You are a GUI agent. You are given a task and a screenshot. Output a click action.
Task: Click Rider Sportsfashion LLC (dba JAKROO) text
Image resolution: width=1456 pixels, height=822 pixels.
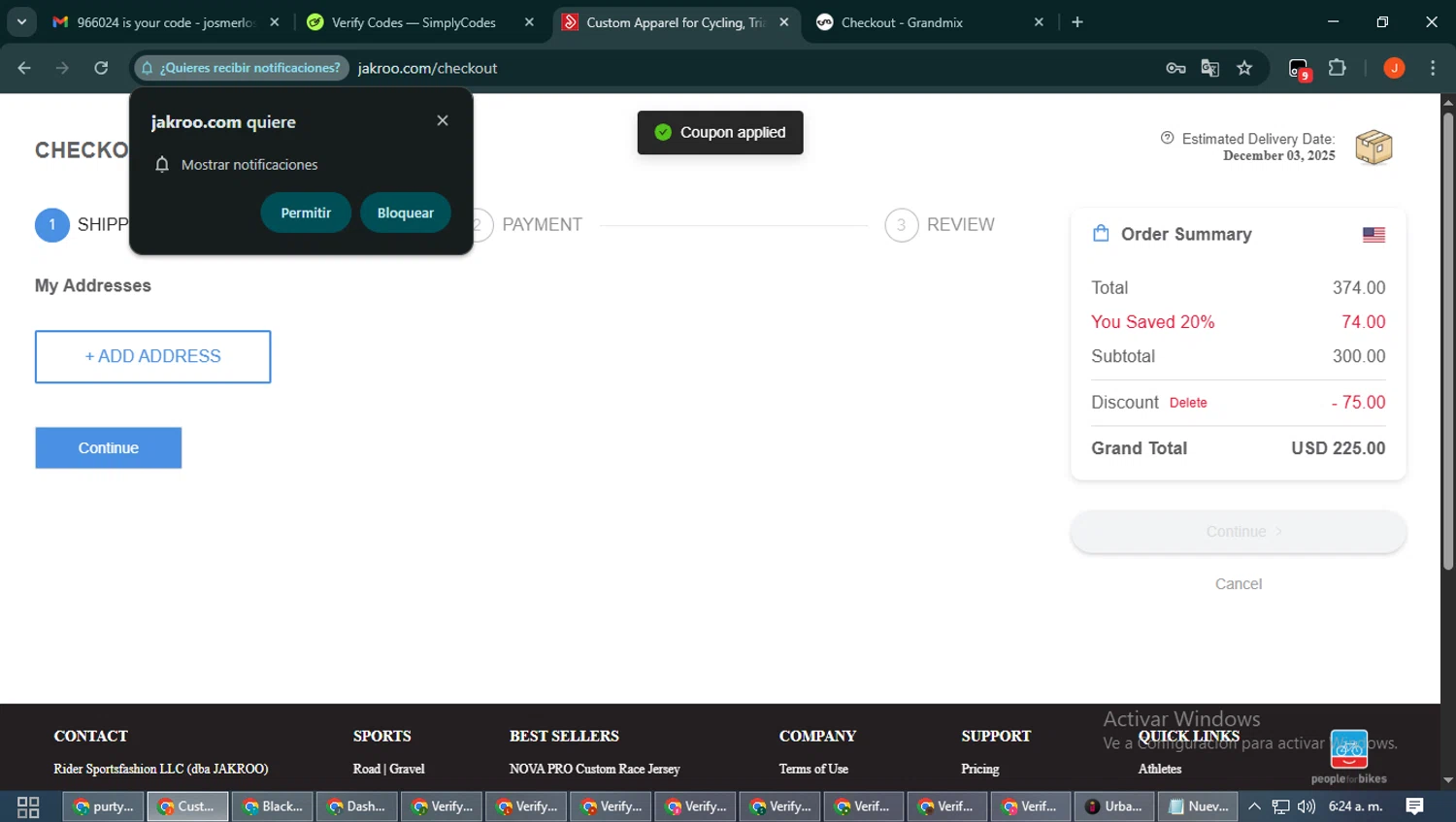pos(161,769)
